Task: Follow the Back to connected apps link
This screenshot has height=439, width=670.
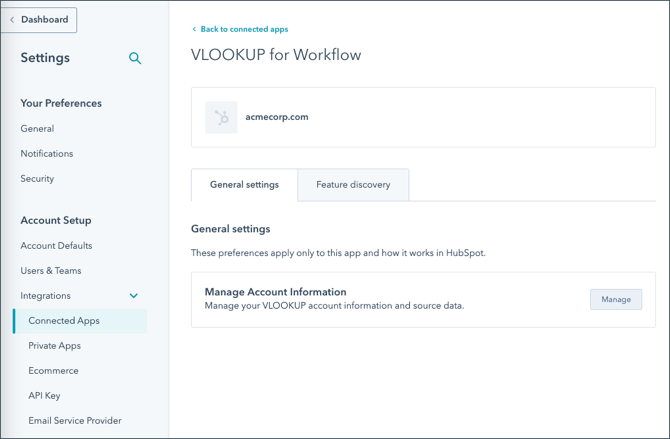Action: (240, 29)
